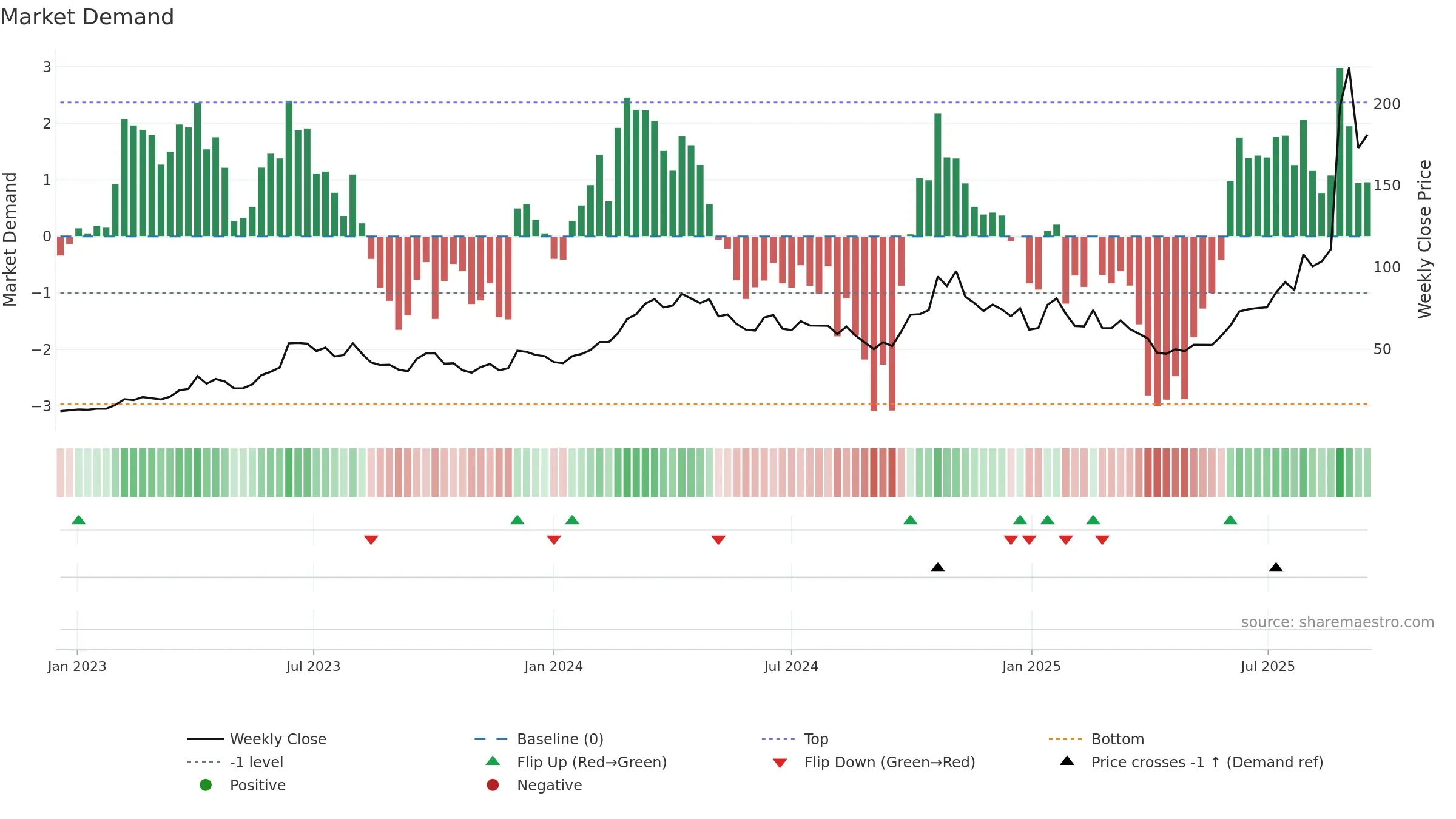
Task: Click the −3 tick on the demand axis
Action: click(41, 406)
